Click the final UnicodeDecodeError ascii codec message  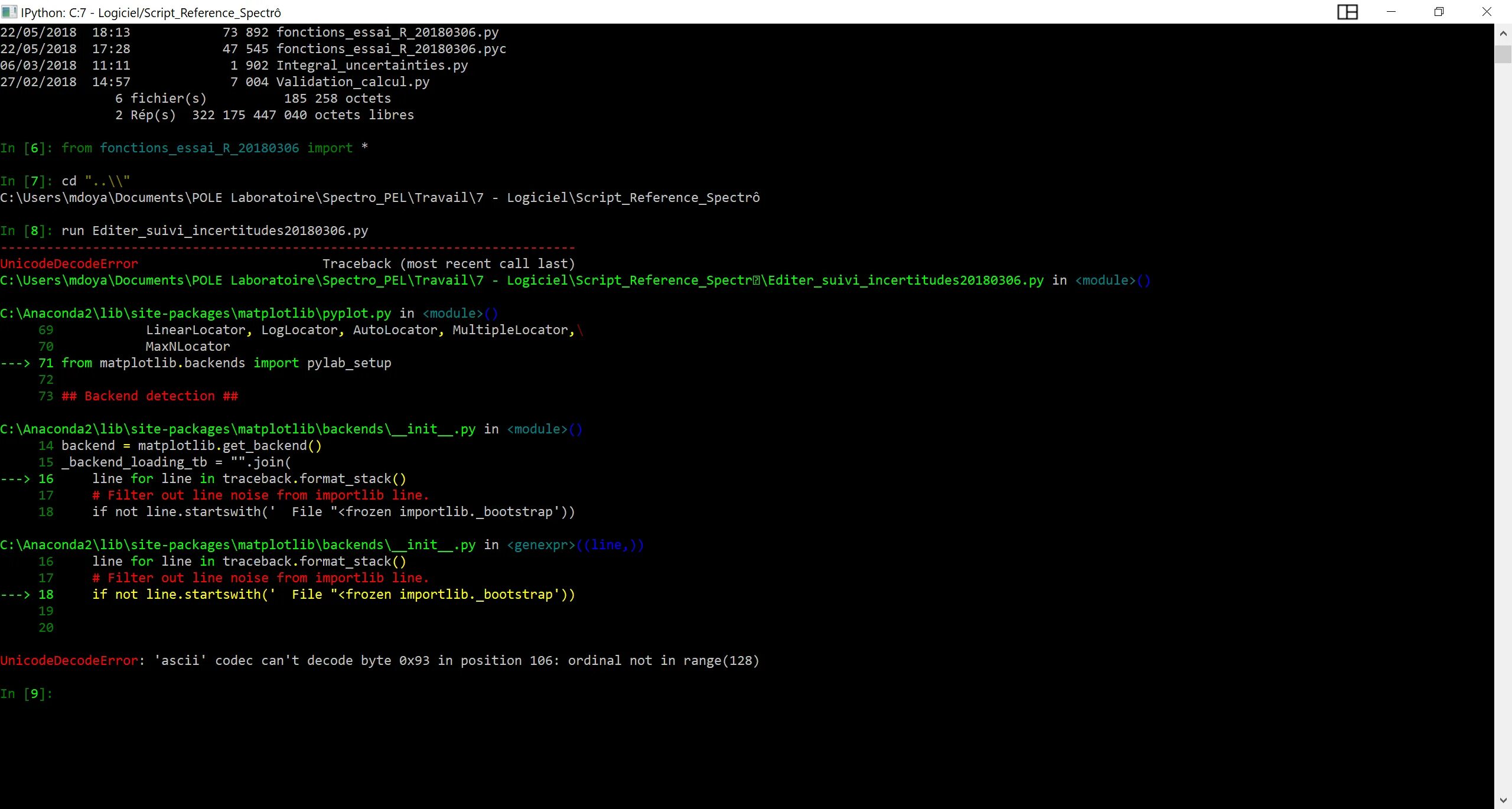(x=379, y=661)
